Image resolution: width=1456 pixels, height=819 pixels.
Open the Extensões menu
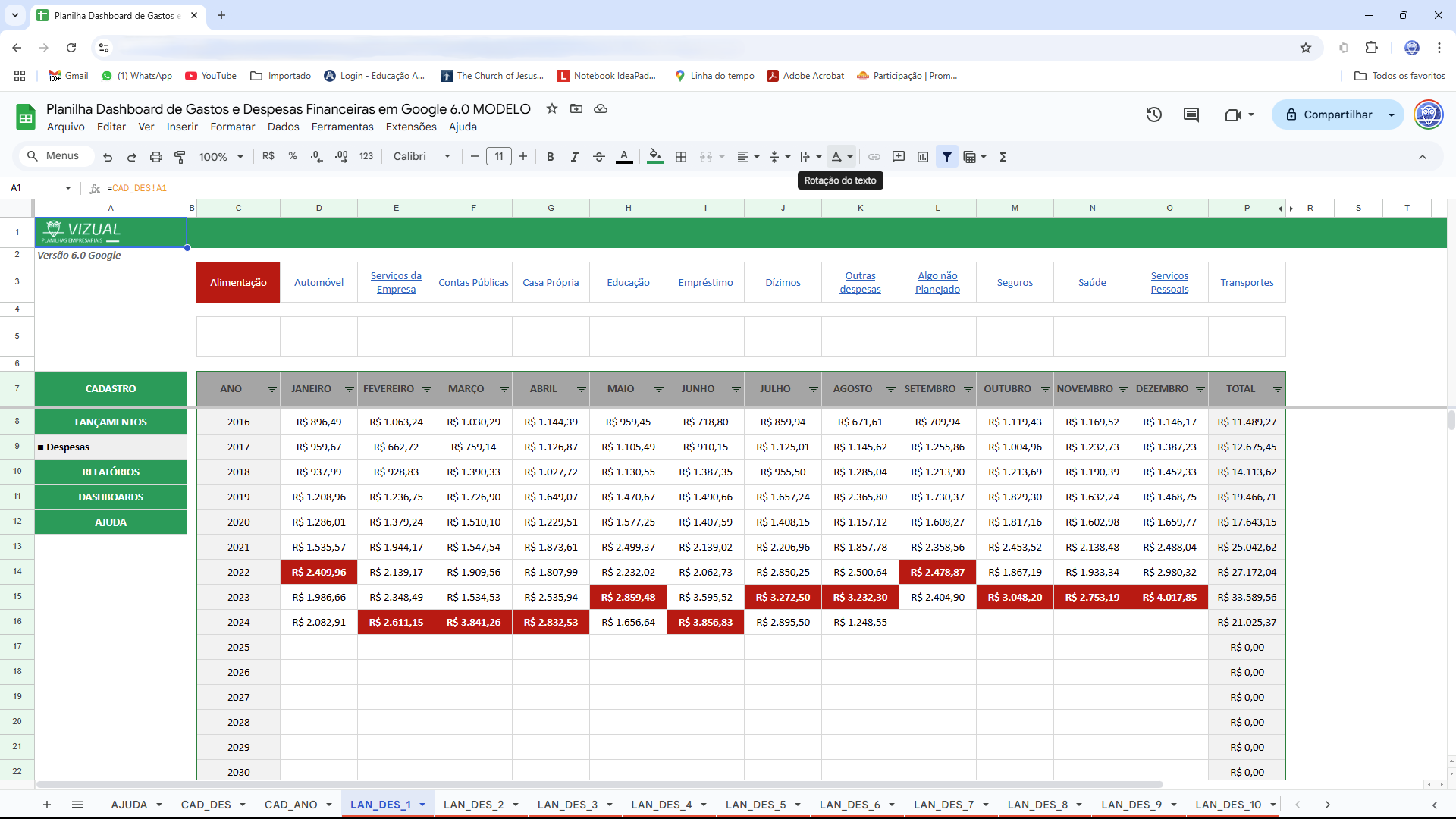coord(410,127)
